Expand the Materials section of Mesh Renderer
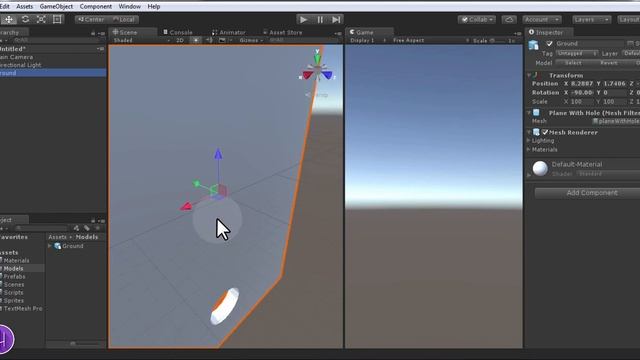Image resolution: width=640 pixels, height=360 pixels. [529, 149]
